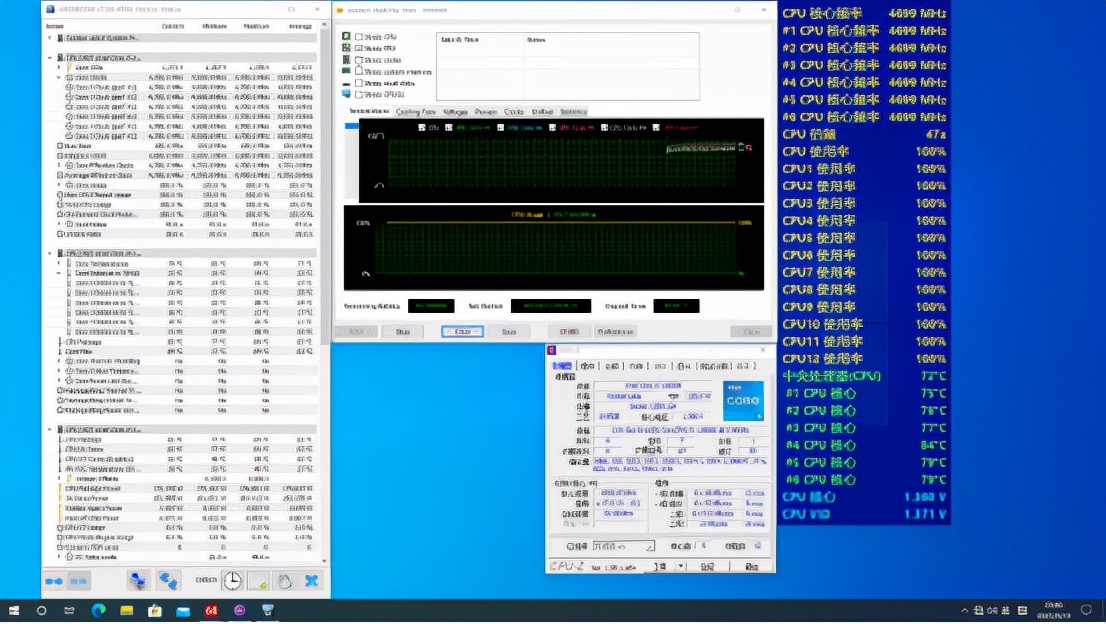This screenshot has height=624, width=1106.
Task: Click the Clear button in stability test
Action: (x=462, y=331)
